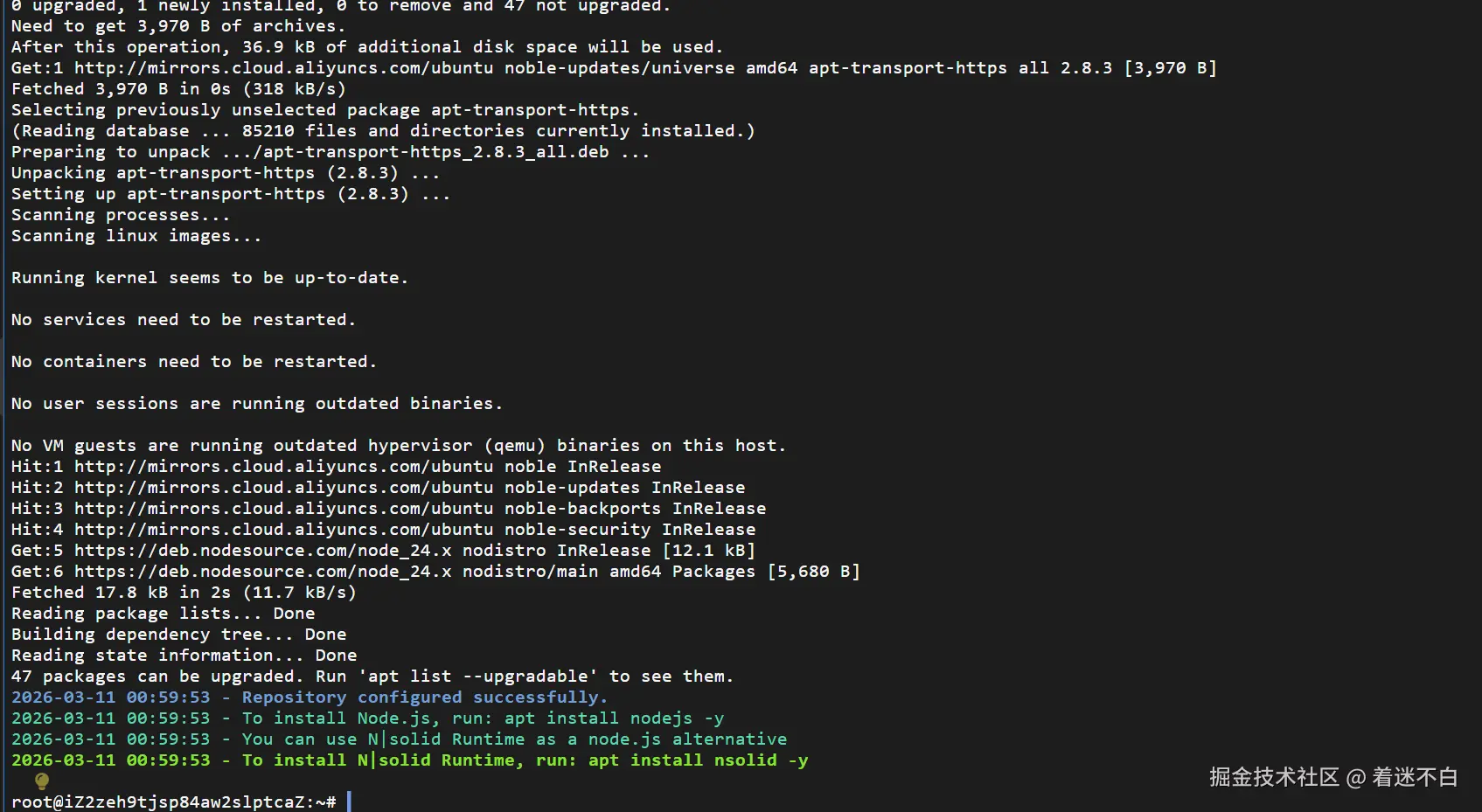Click the 'Fetched 17.8 kB in 2s' line
This screenshot has width=1482, height=812.
183,593
